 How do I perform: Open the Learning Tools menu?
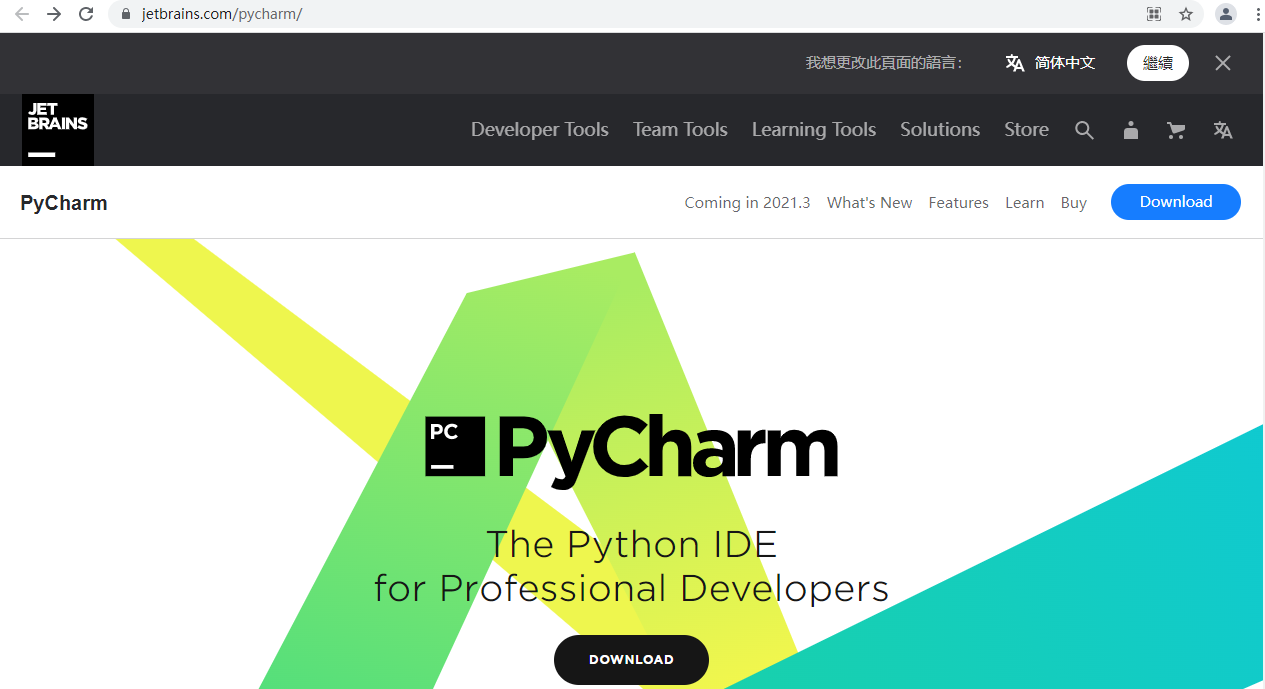[x=814, y=130]
